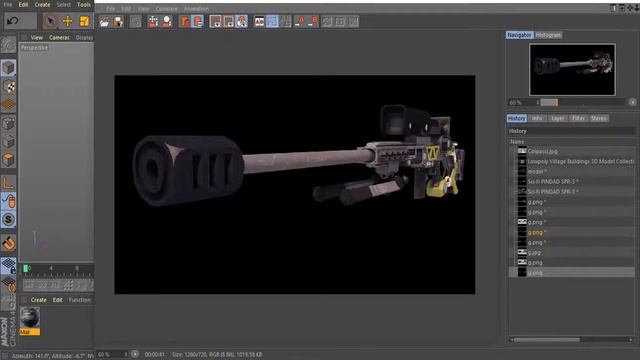640x360 pixels.
Task: Open the material manager Create menu
Action: click(38, 300)
